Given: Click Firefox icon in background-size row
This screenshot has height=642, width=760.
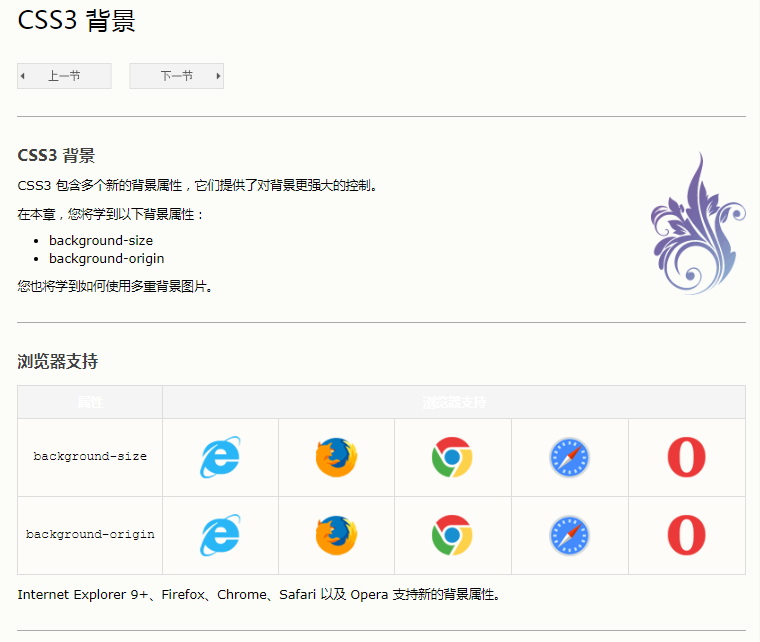Looking at the screenshot, I should (x=336, y=457).
